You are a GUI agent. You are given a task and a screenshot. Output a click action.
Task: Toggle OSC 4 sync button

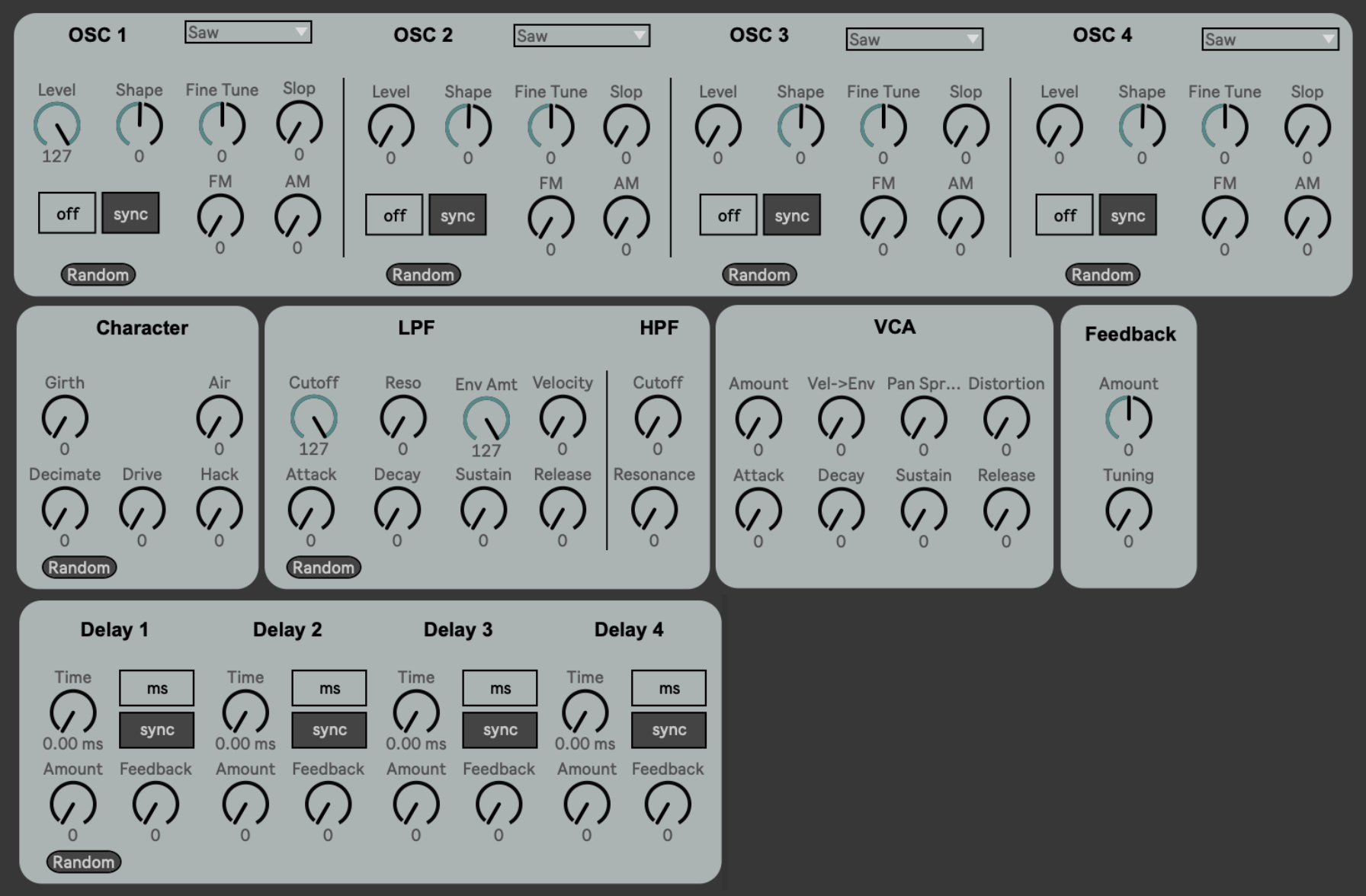click(x=1127, y=216)
